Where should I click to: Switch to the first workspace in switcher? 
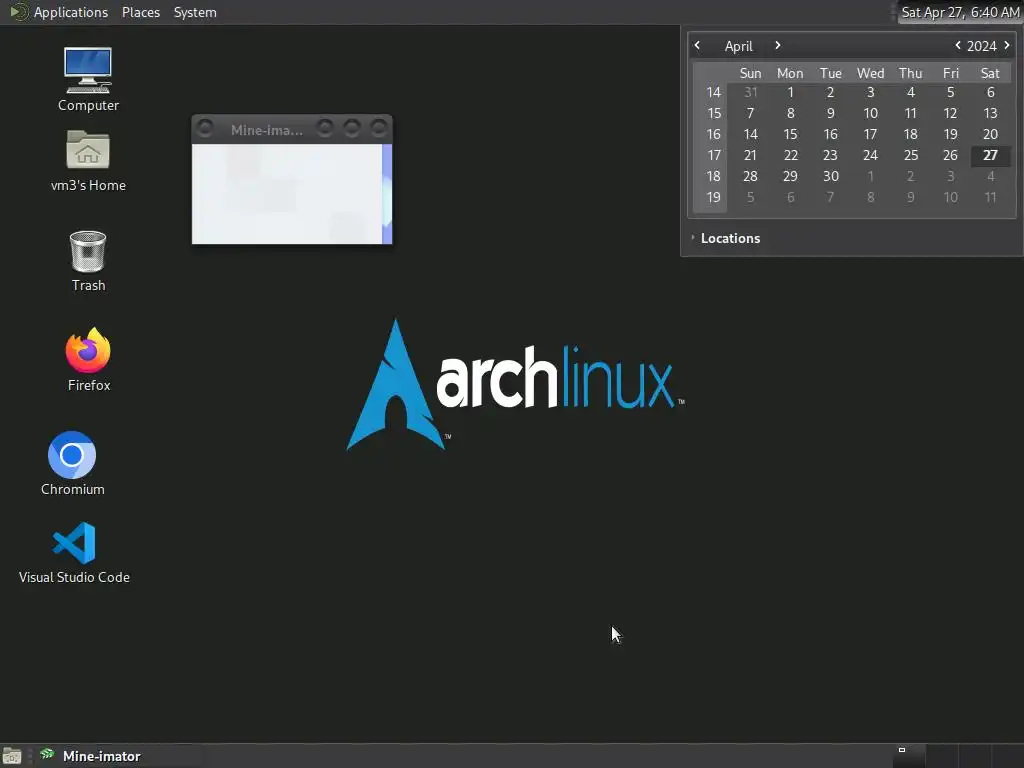(x=908, y=756)
